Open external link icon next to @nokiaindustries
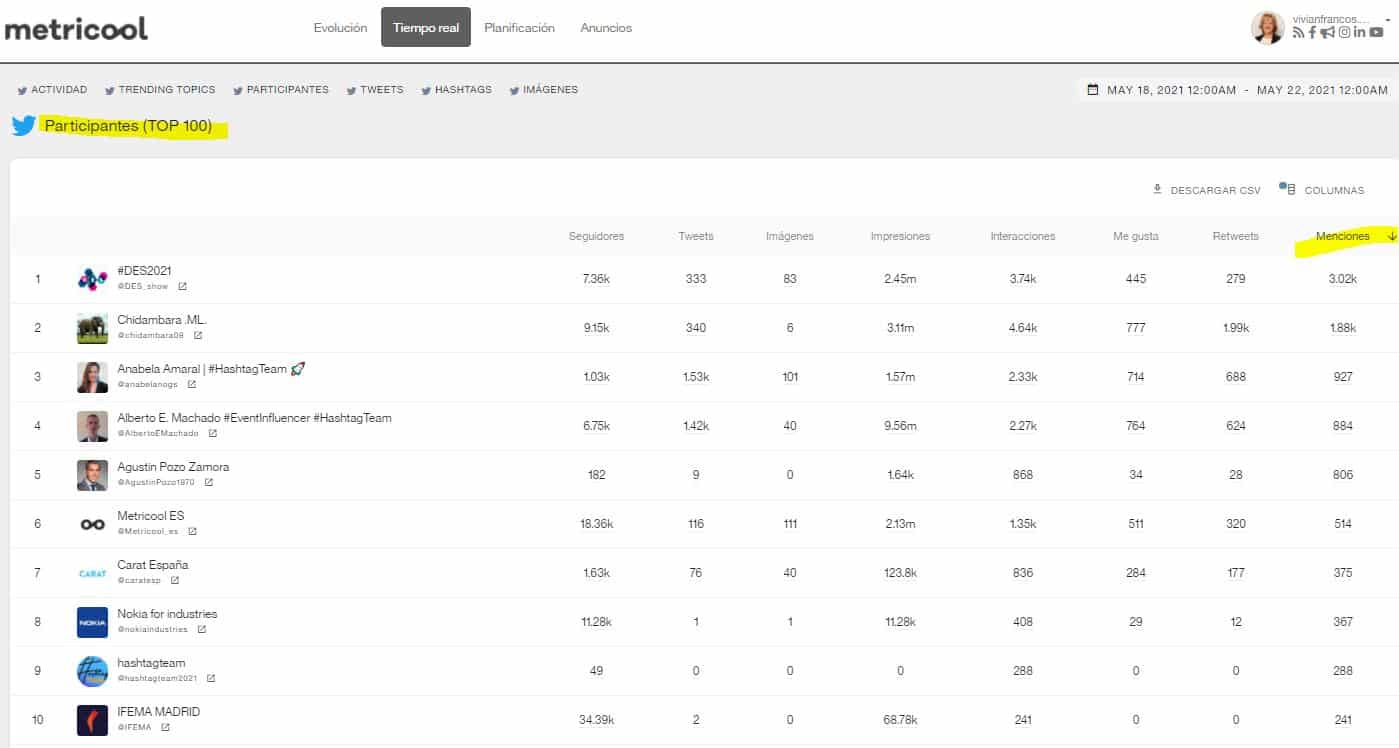 click(x=201, y=629)
